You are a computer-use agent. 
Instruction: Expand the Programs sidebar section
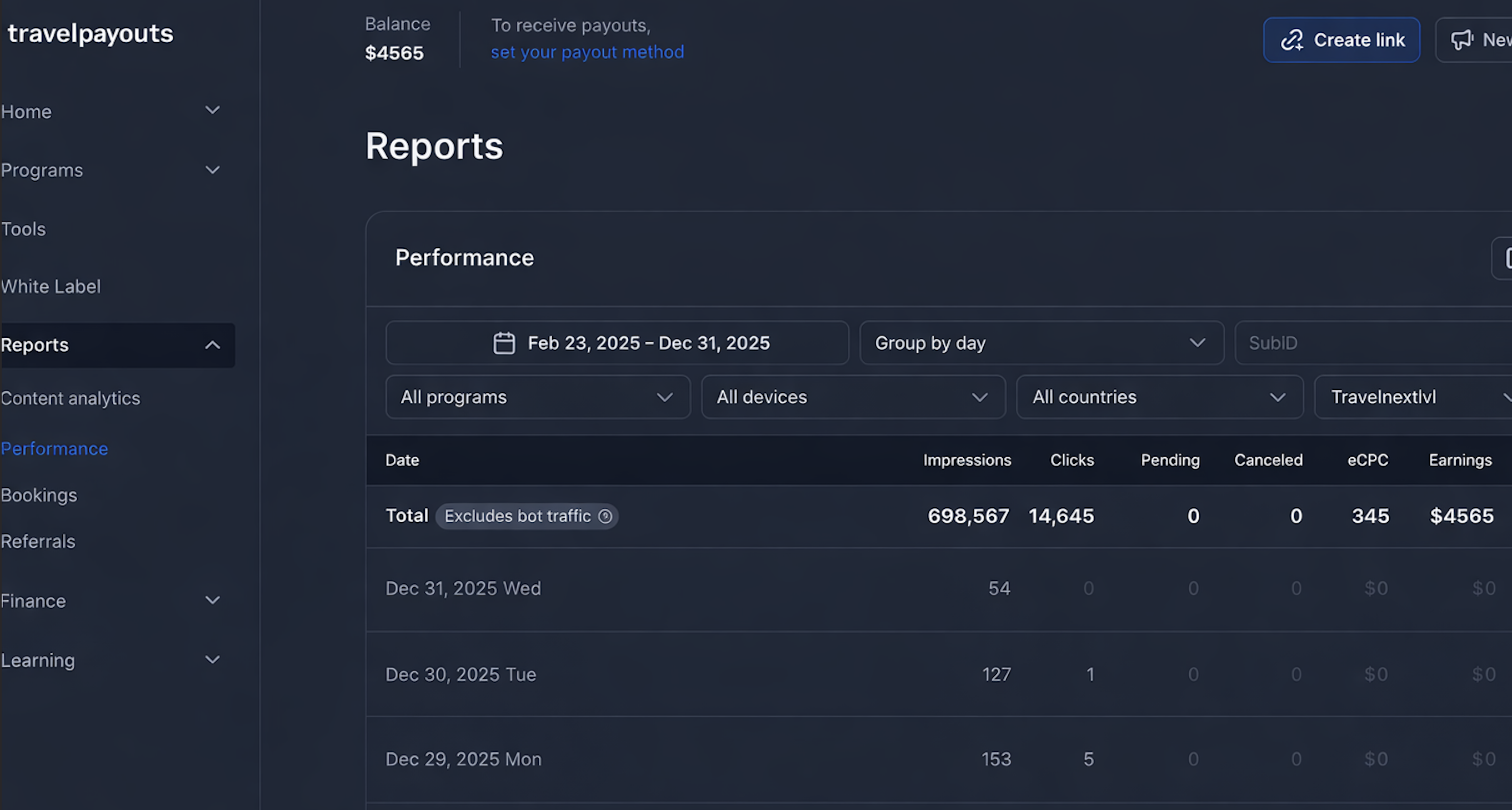213,170
